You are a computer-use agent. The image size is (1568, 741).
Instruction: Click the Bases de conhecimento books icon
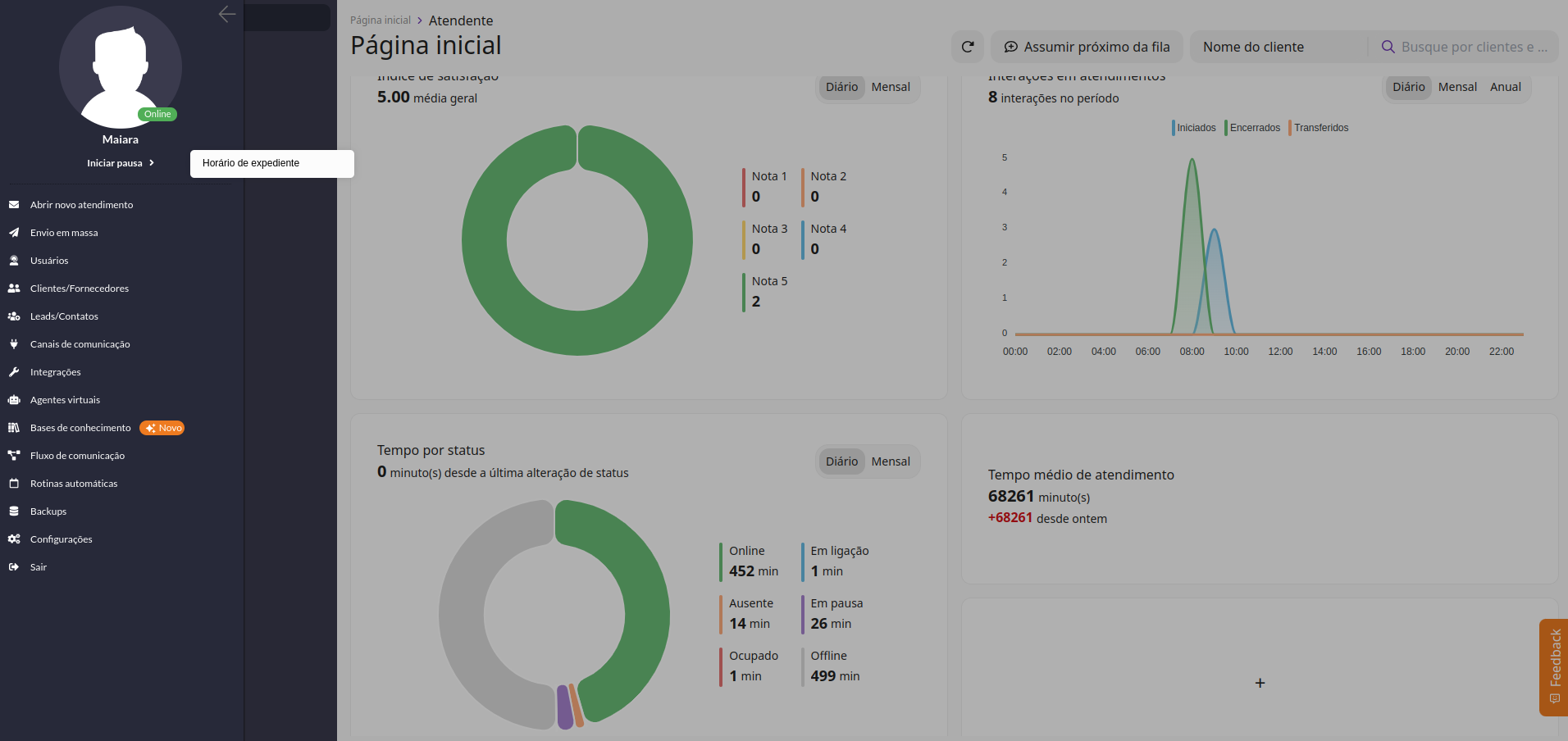coord(14,428)
